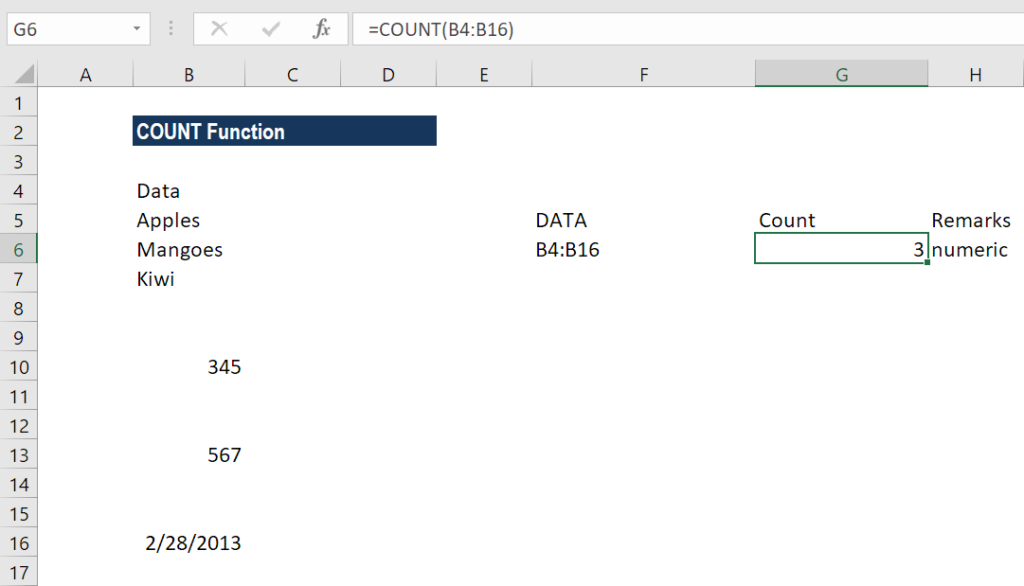The height and width of the screenshot is (586, 1024).
Task: Select the cell with date 2/28/2013
Action: [189, 543]
